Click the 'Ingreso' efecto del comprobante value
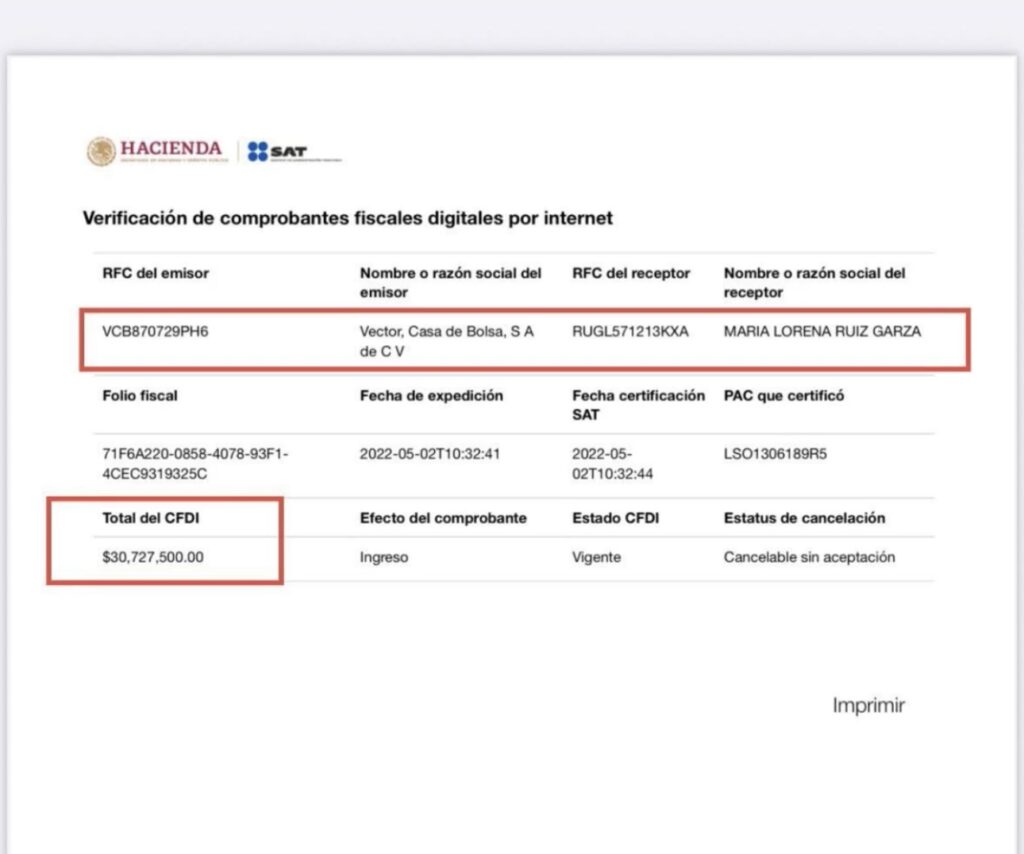 [384, 558]
